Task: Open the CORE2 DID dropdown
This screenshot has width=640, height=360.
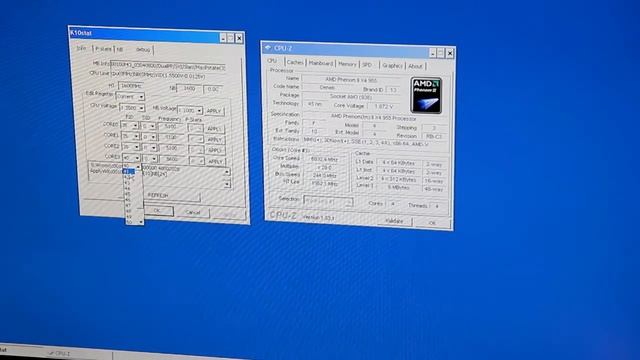Action: pyautogui.click(x=153, y=148)
